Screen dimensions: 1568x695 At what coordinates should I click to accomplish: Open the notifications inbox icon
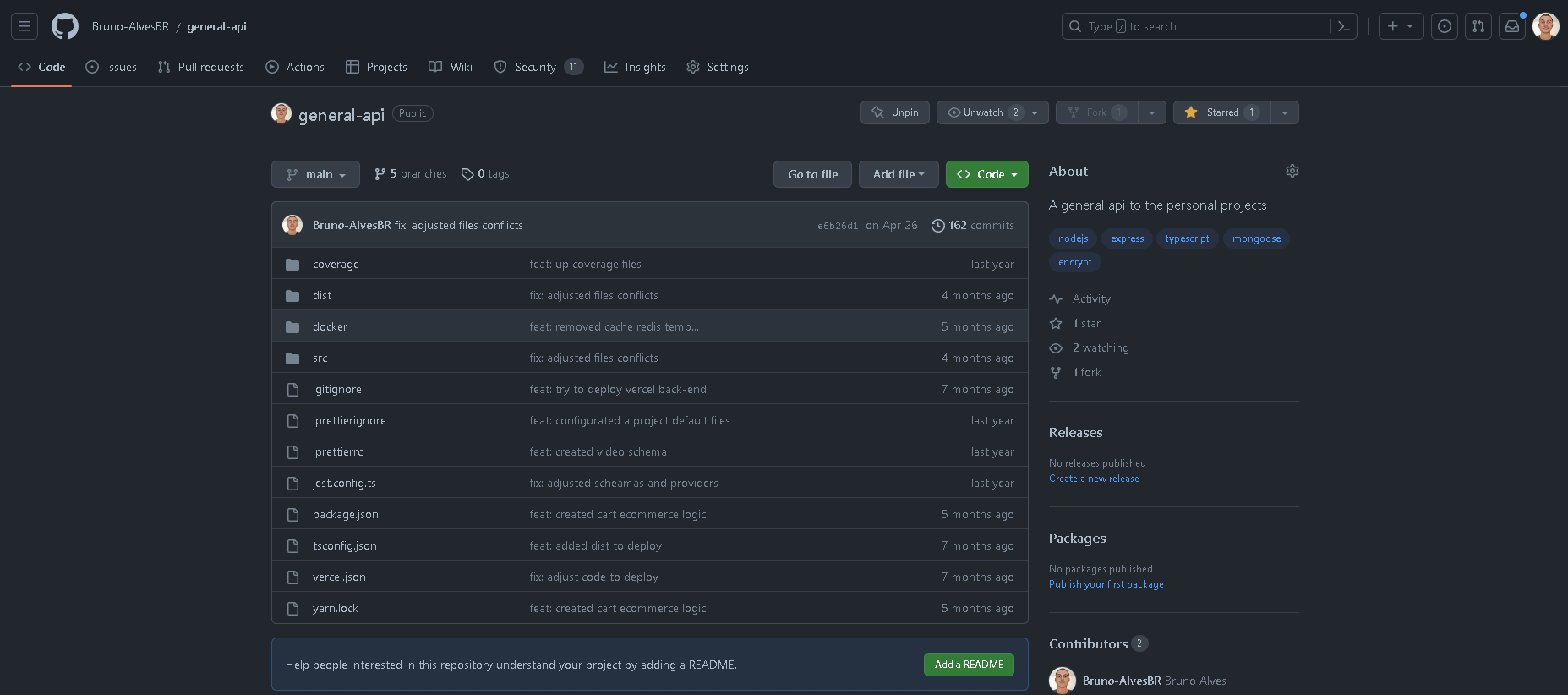click(x=1512, y=26)
